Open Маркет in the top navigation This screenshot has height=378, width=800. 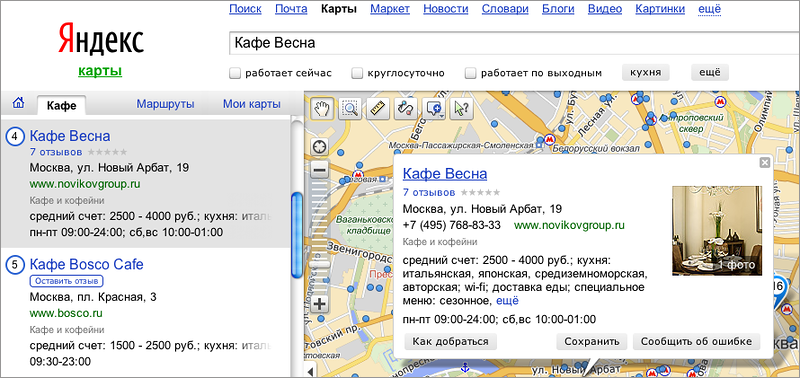point(390,9)
